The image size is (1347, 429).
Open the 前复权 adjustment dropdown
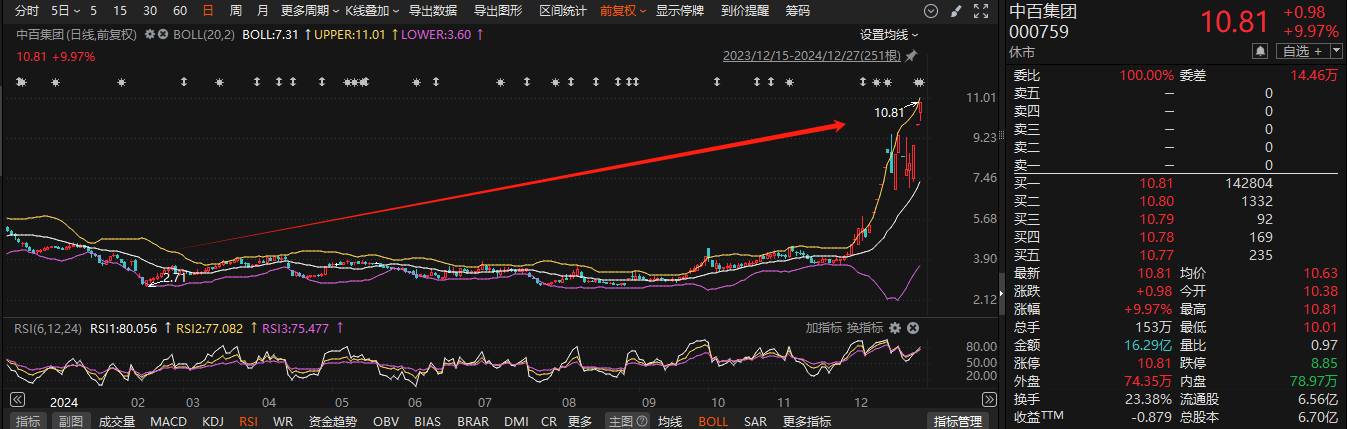coord(623,11)
